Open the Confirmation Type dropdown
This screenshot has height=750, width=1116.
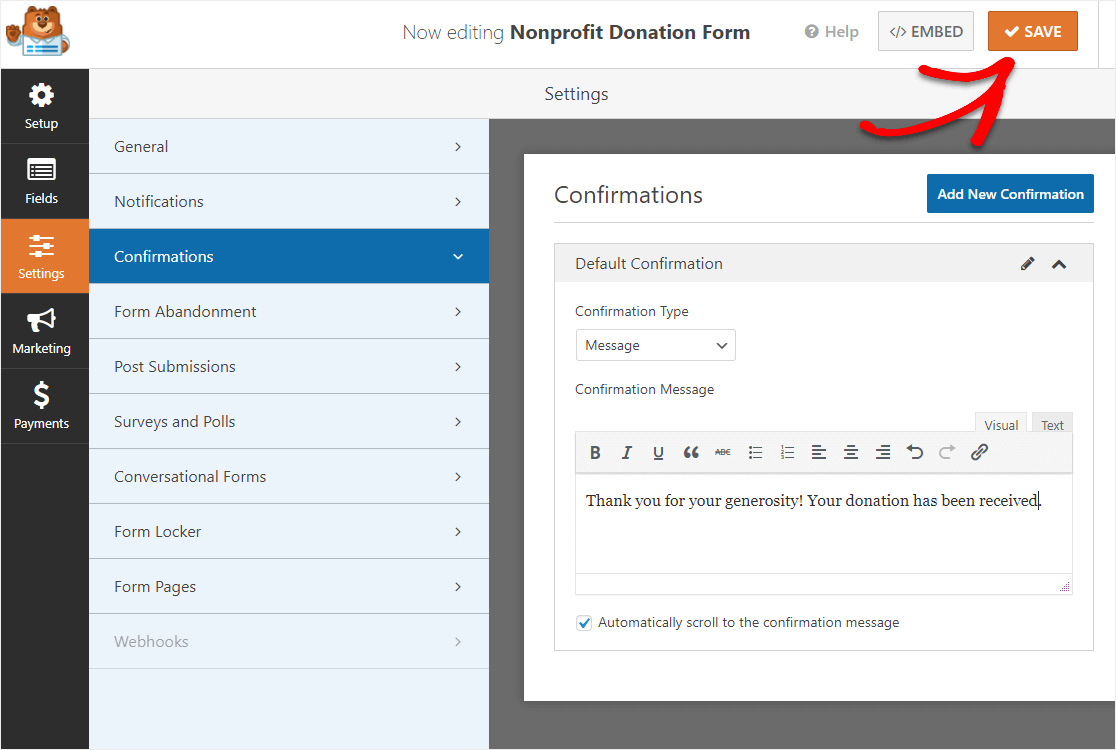tap(656, 345)
